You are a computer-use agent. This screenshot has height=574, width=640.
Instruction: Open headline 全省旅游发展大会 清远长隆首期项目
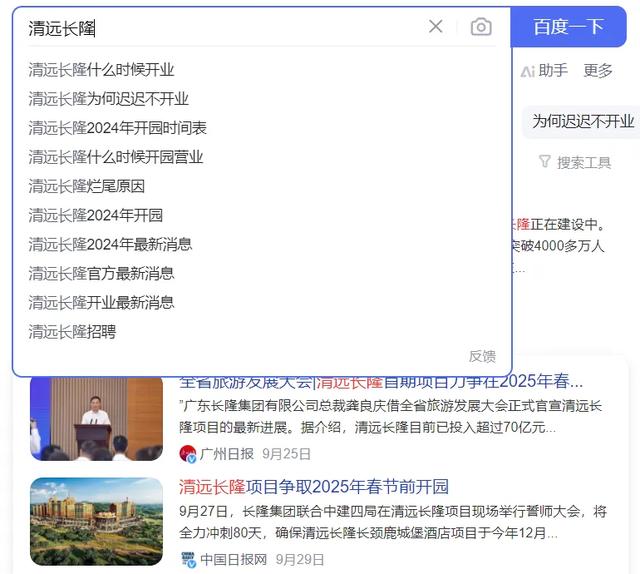381,382
